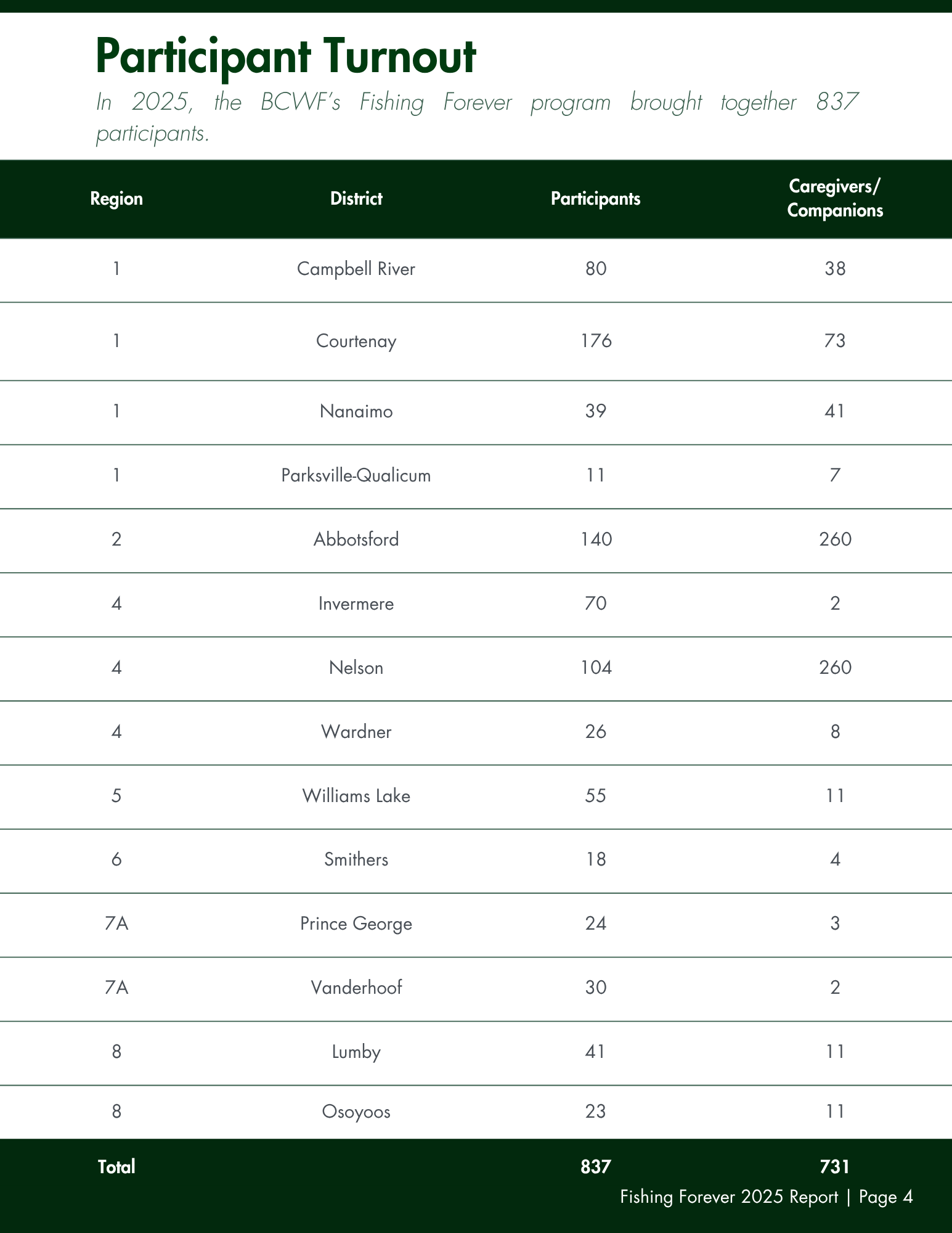Click Abbotsford's participant count of 140
This screenshot has height=1233, width=952.
[596, 539]
